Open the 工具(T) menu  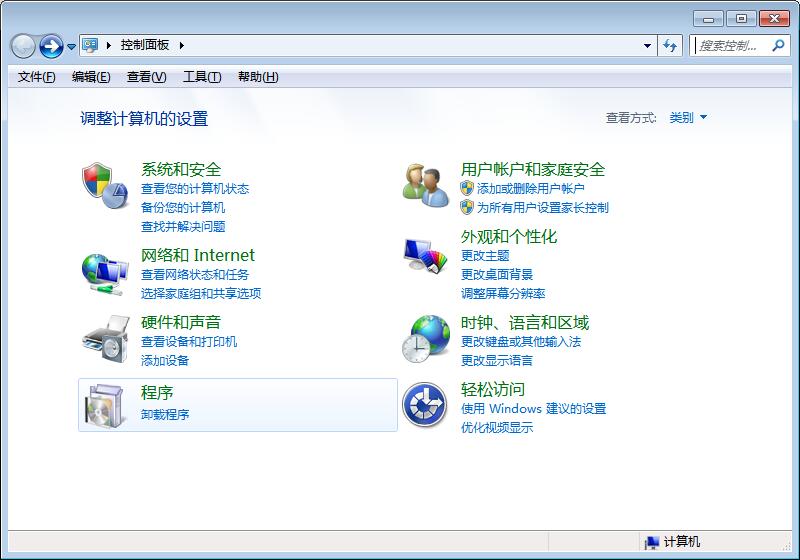click(201, 77)
